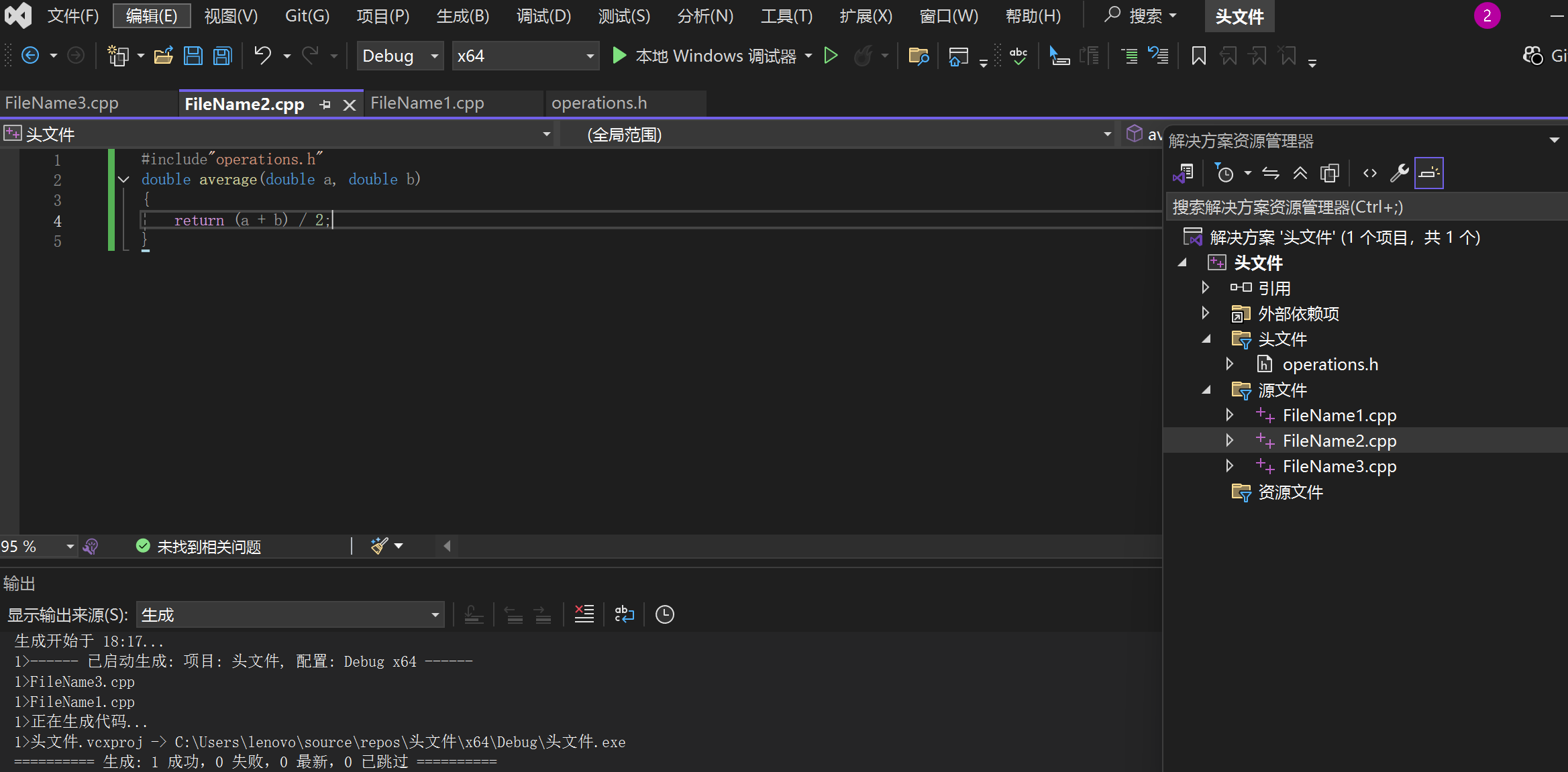Click the Undo arrow icon
Screen dimensions: 1568x772
coord(262,56)
